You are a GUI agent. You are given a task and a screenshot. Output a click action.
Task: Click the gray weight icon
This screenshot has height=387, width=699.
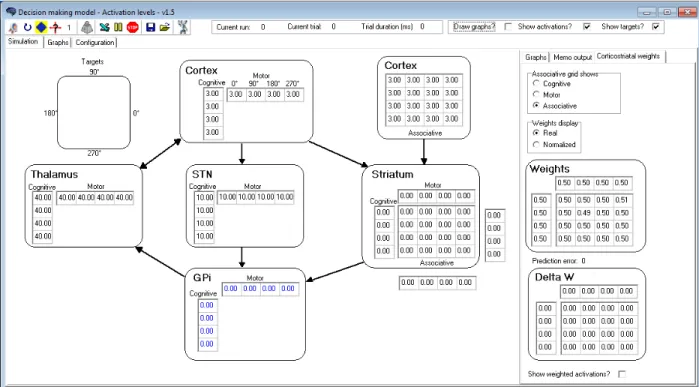tap(87, 28)
